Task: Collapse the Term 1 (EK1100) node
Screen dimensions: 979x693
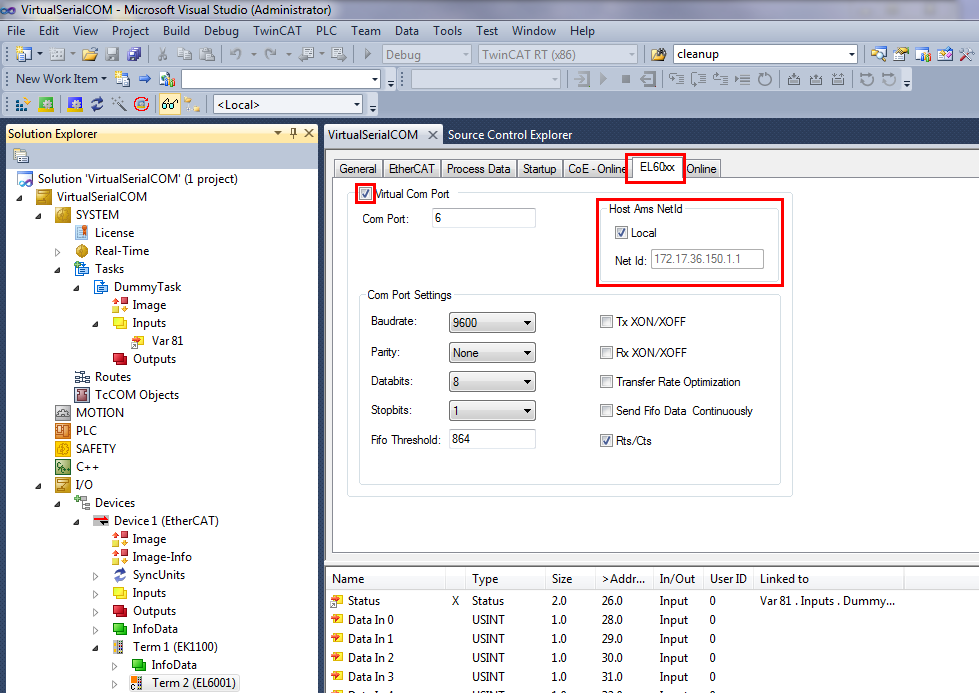Action: 96,648
